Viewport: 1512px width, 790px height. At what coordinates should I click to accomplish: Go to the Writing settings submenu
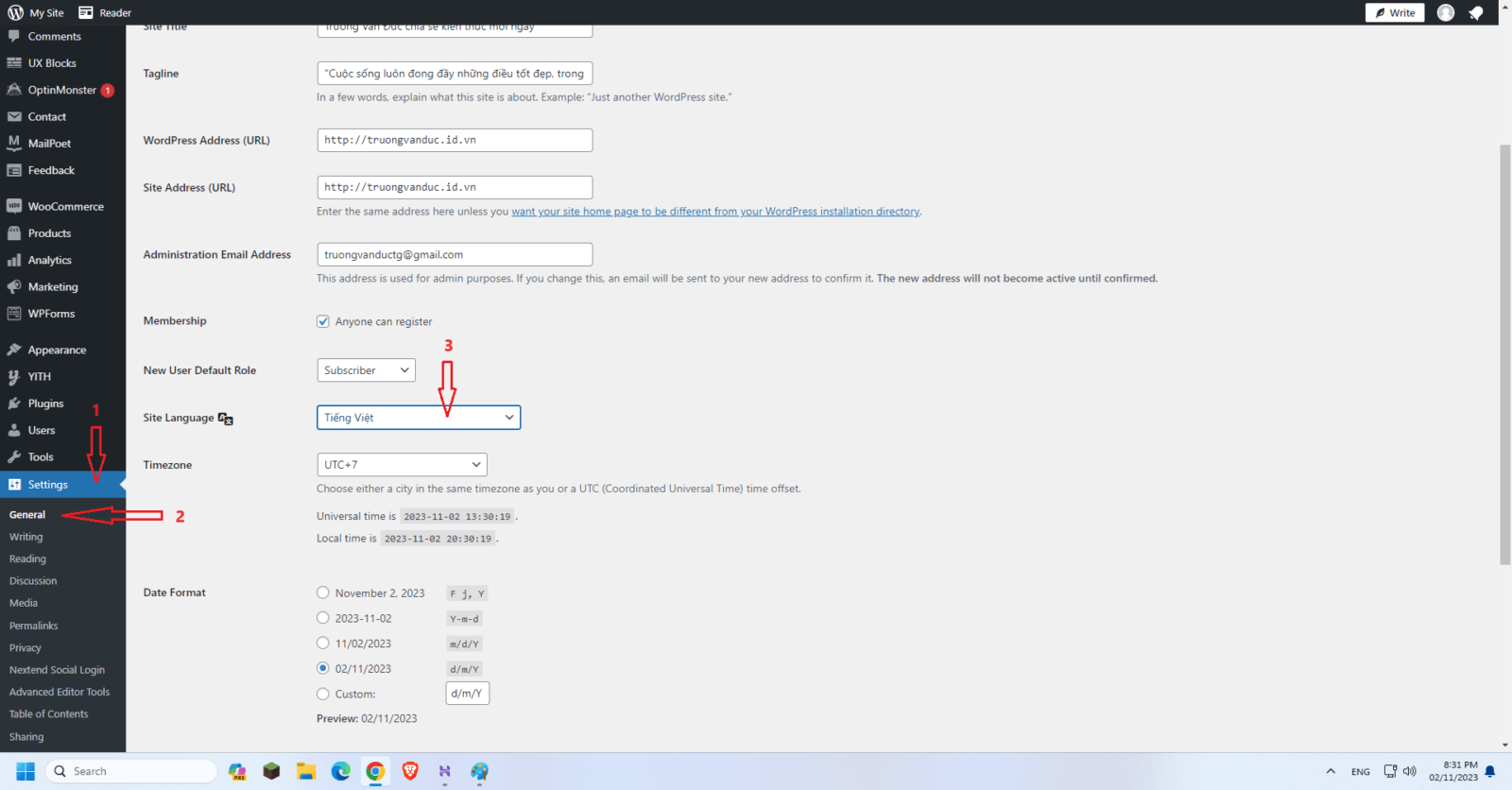coord(26,537)
